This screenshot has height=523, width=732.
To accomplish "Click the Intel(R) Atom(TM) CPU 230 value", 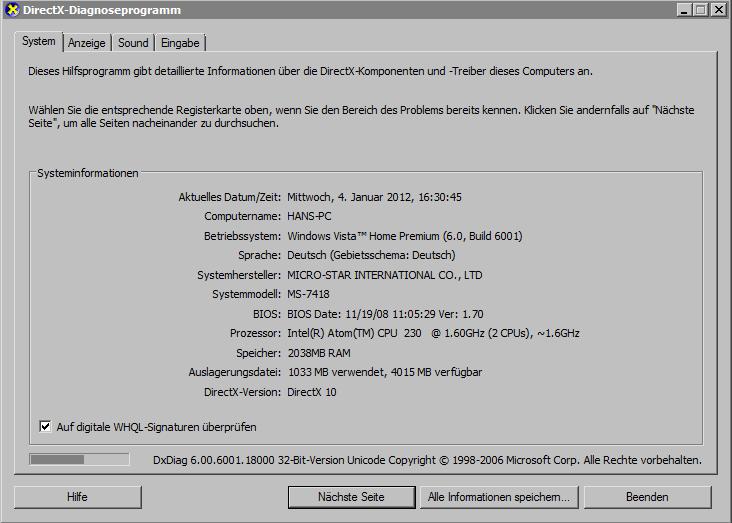I will (433, 333).
